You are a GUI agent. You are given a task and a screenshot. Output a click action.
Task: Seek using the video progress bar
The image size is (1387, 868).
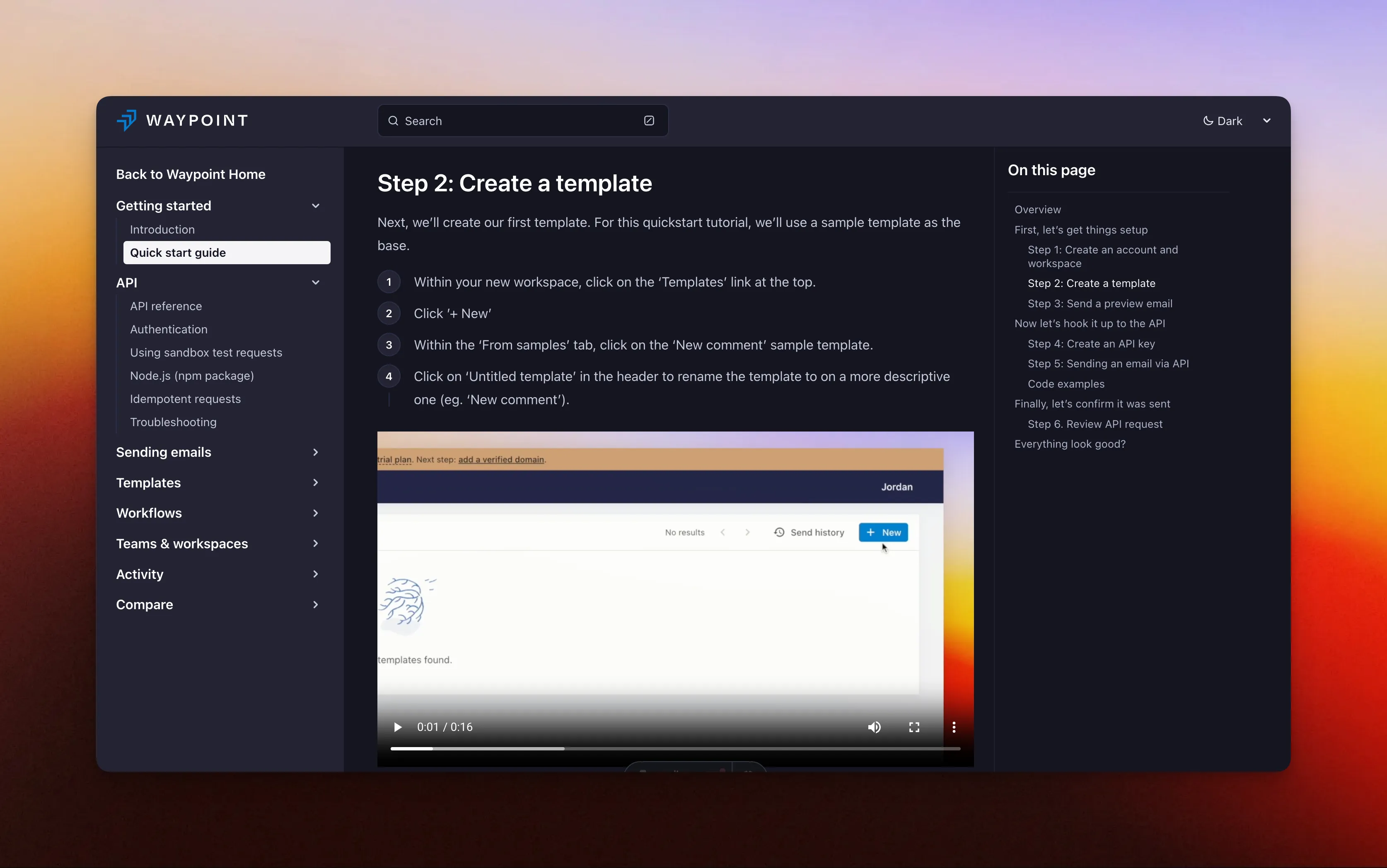coord(675,749)
